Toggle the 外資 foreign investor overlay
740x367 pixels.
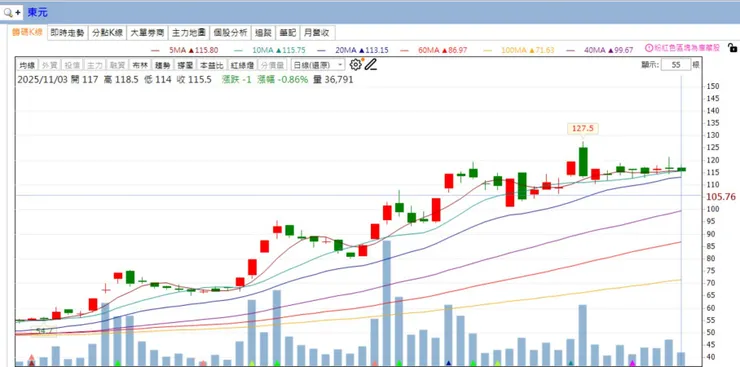(50, 65)
